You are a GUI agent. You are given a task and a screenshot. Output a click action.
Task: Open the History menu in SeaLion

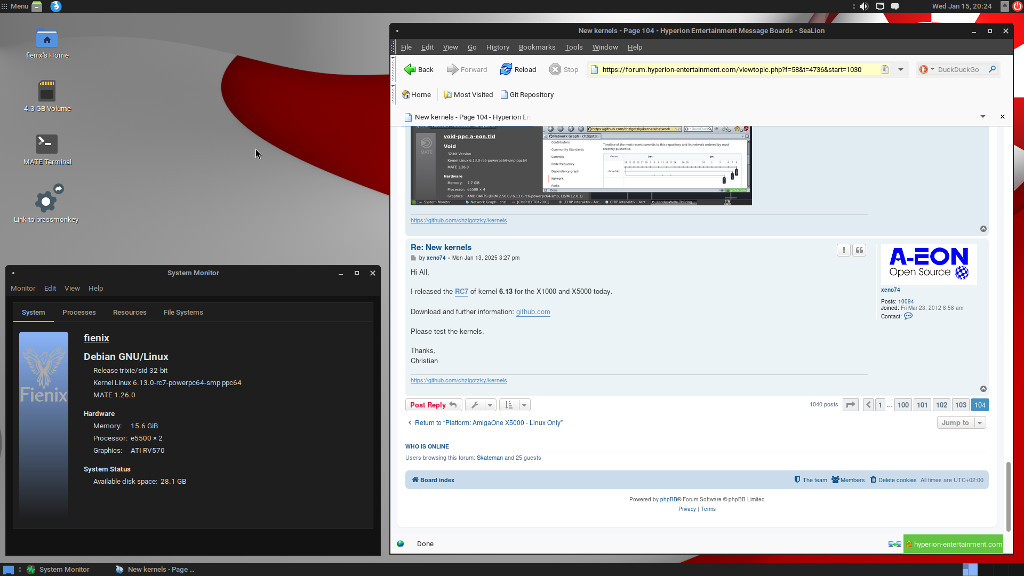click(498, 48)
